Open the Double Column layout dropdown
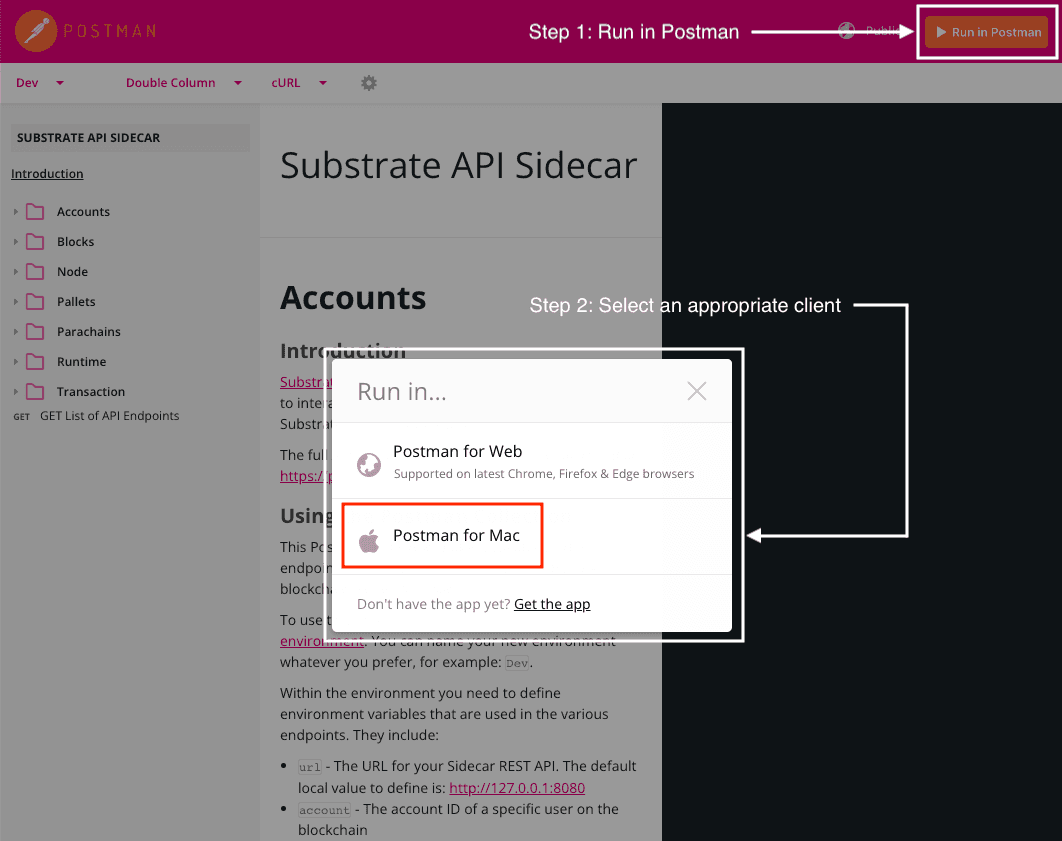 [182, 82]
